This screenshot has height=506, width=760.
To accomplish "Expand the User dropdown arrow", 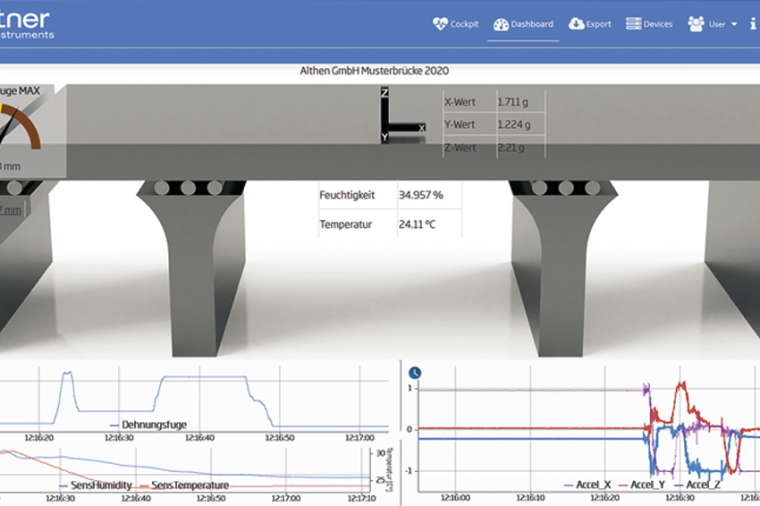I will coord(734,24).
